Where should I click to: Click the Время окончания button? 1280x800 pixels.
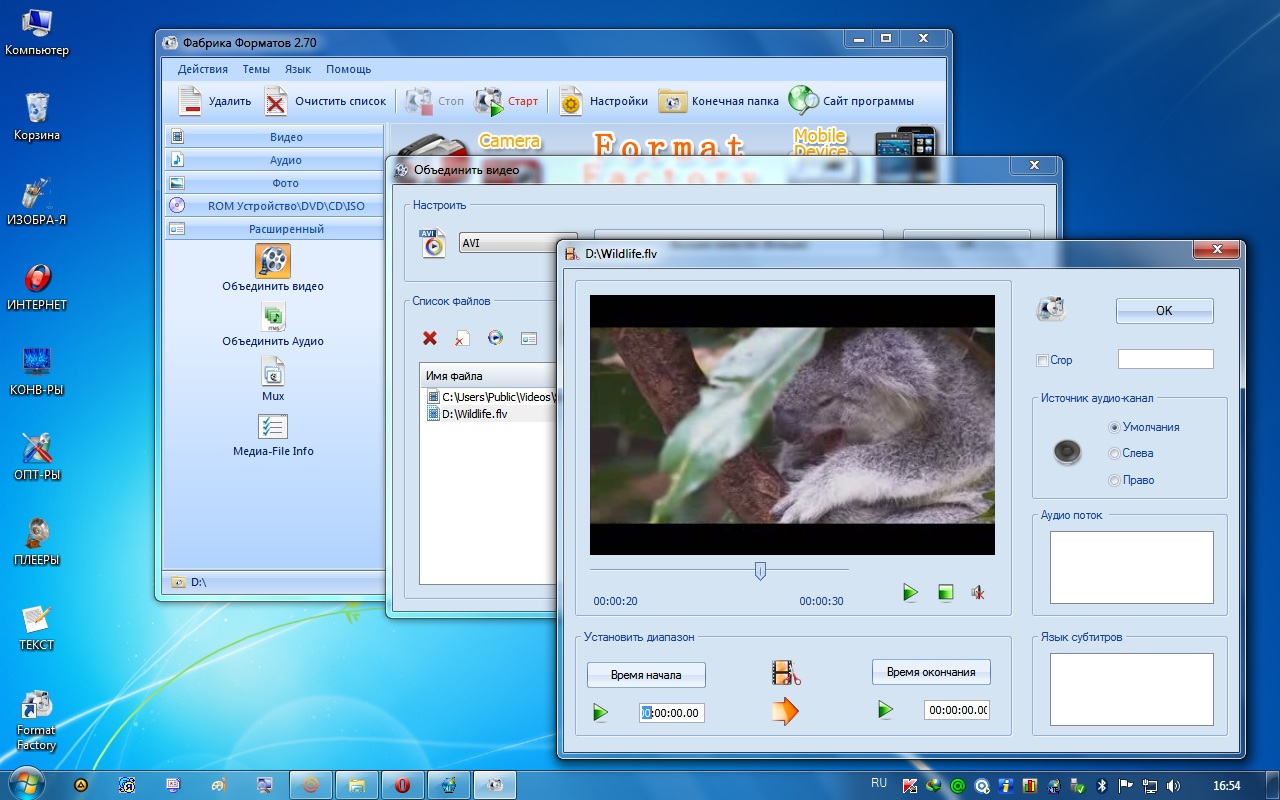pyautogui.click(x=931, y=672)
